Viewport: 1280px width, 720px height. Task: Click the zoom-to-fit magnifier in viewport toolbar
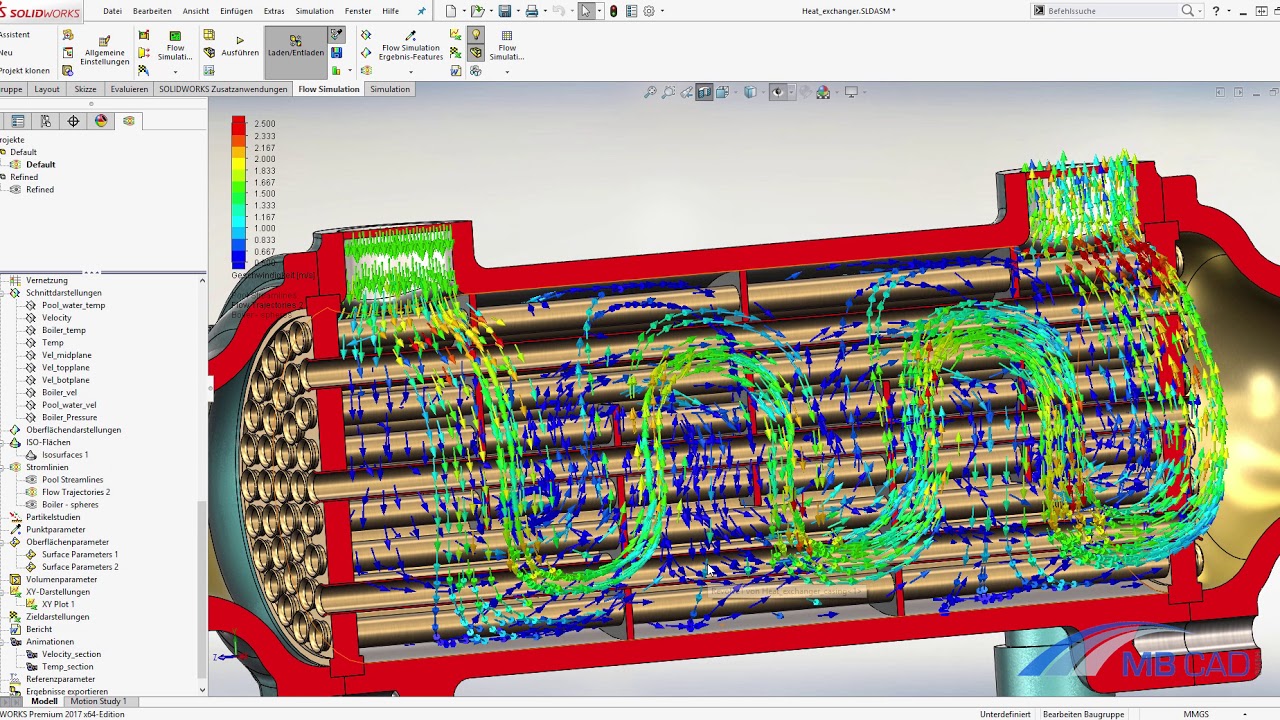coord(650,92)
